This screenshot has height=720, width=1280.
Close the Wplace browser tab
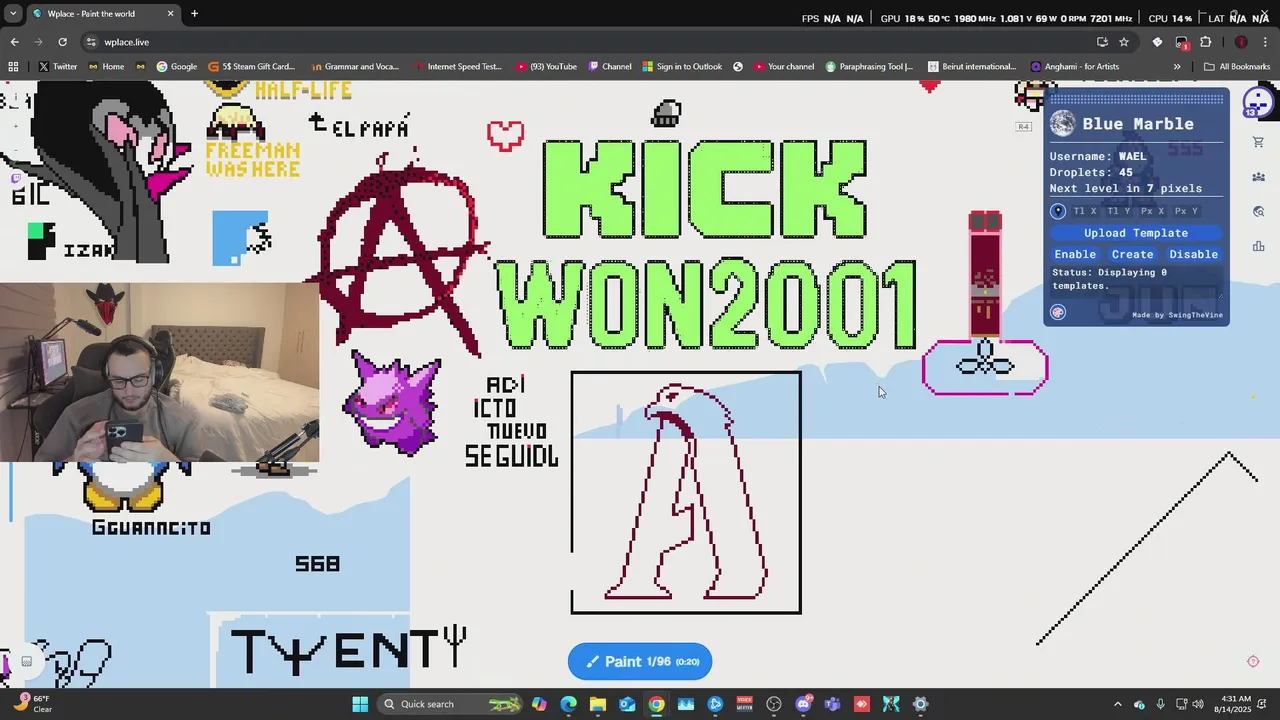(170, 14)
